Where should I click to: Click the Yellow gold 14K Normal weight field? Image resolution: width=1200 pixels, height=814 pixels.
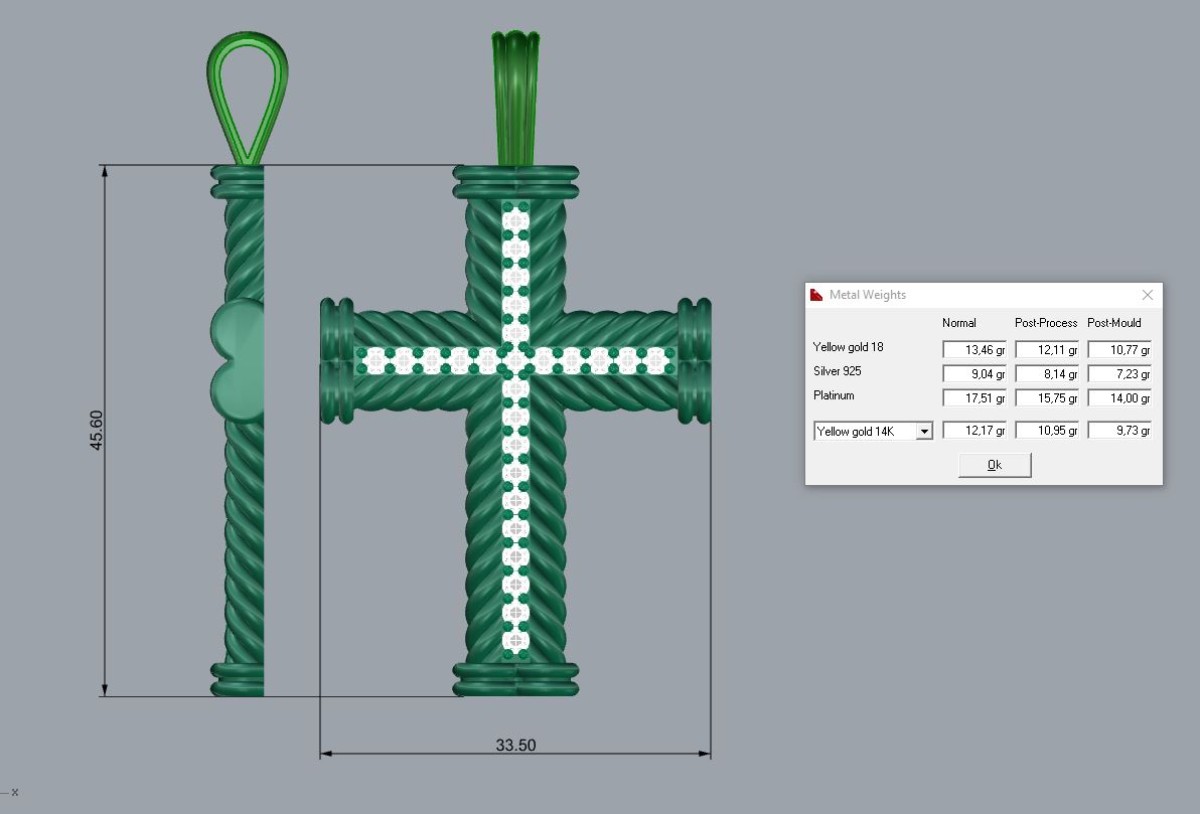974,430
